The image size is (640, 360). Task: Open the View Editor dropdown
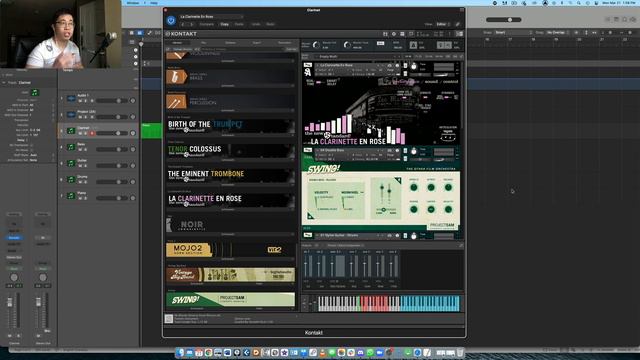pyautogui.click(x=443, y=24)
